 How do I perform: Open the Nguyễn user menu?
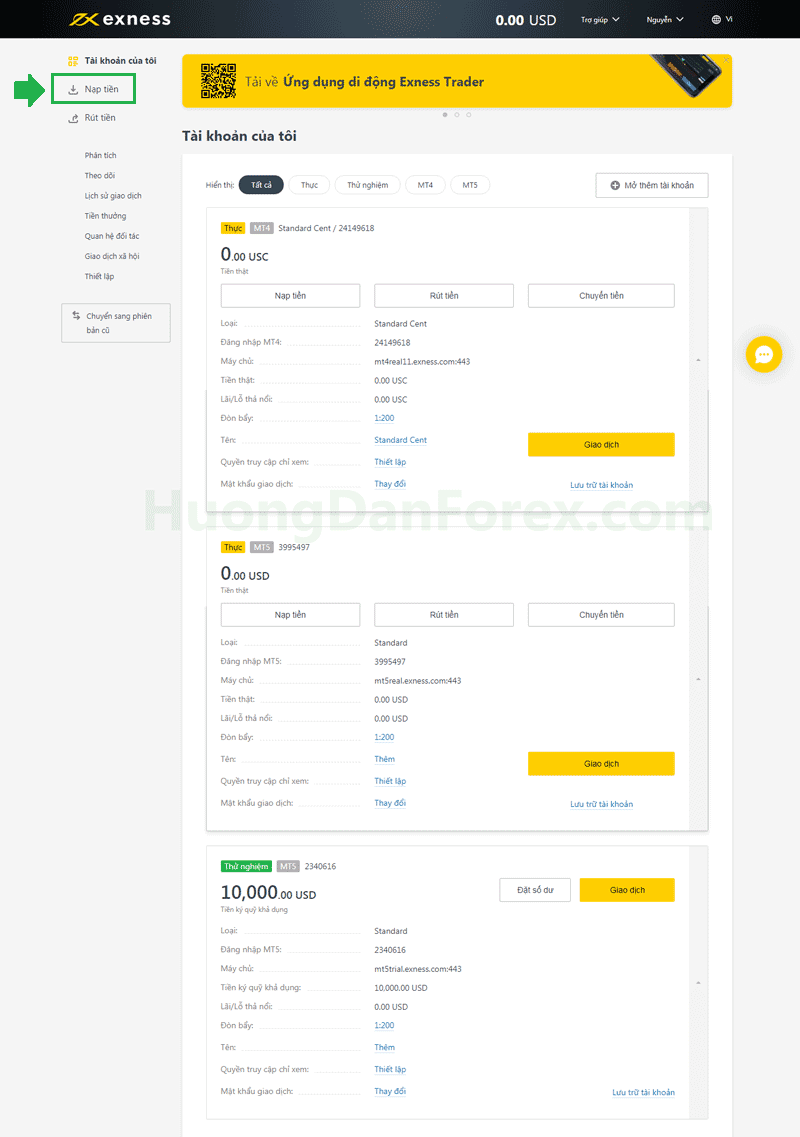(x=665, y=20)
